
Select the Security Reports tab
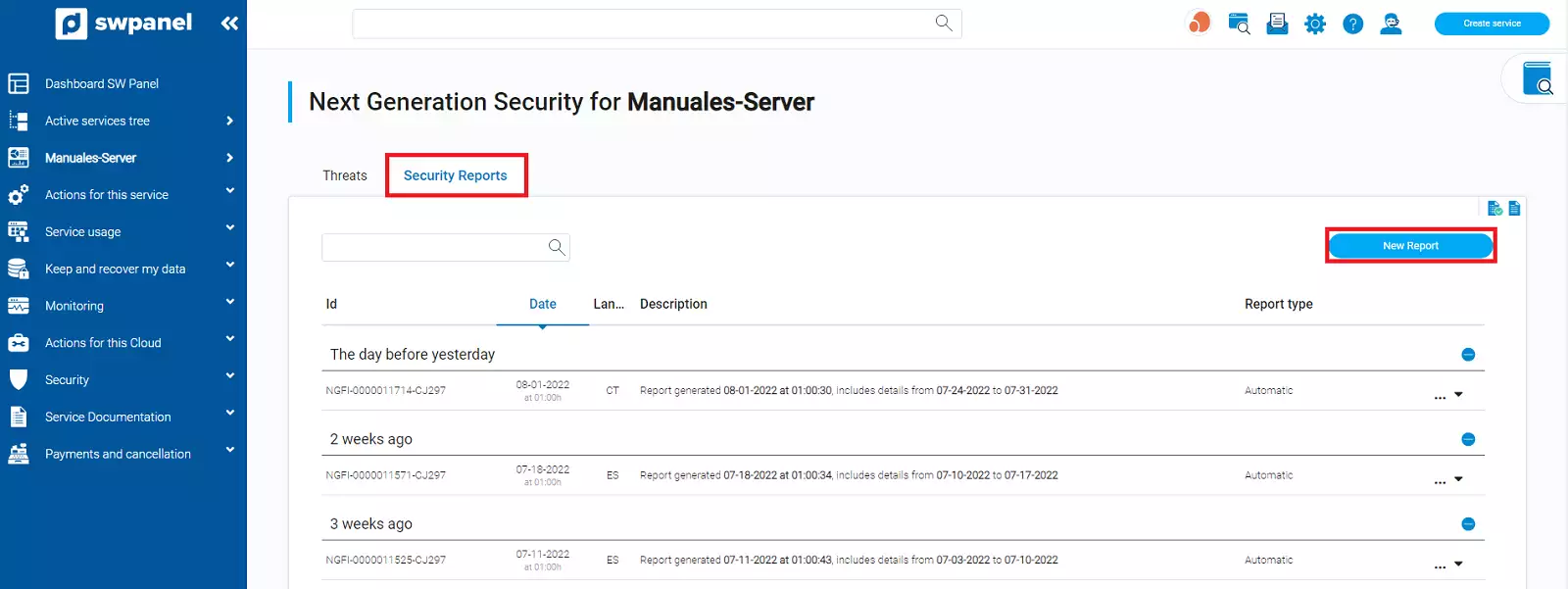point(456,175)
